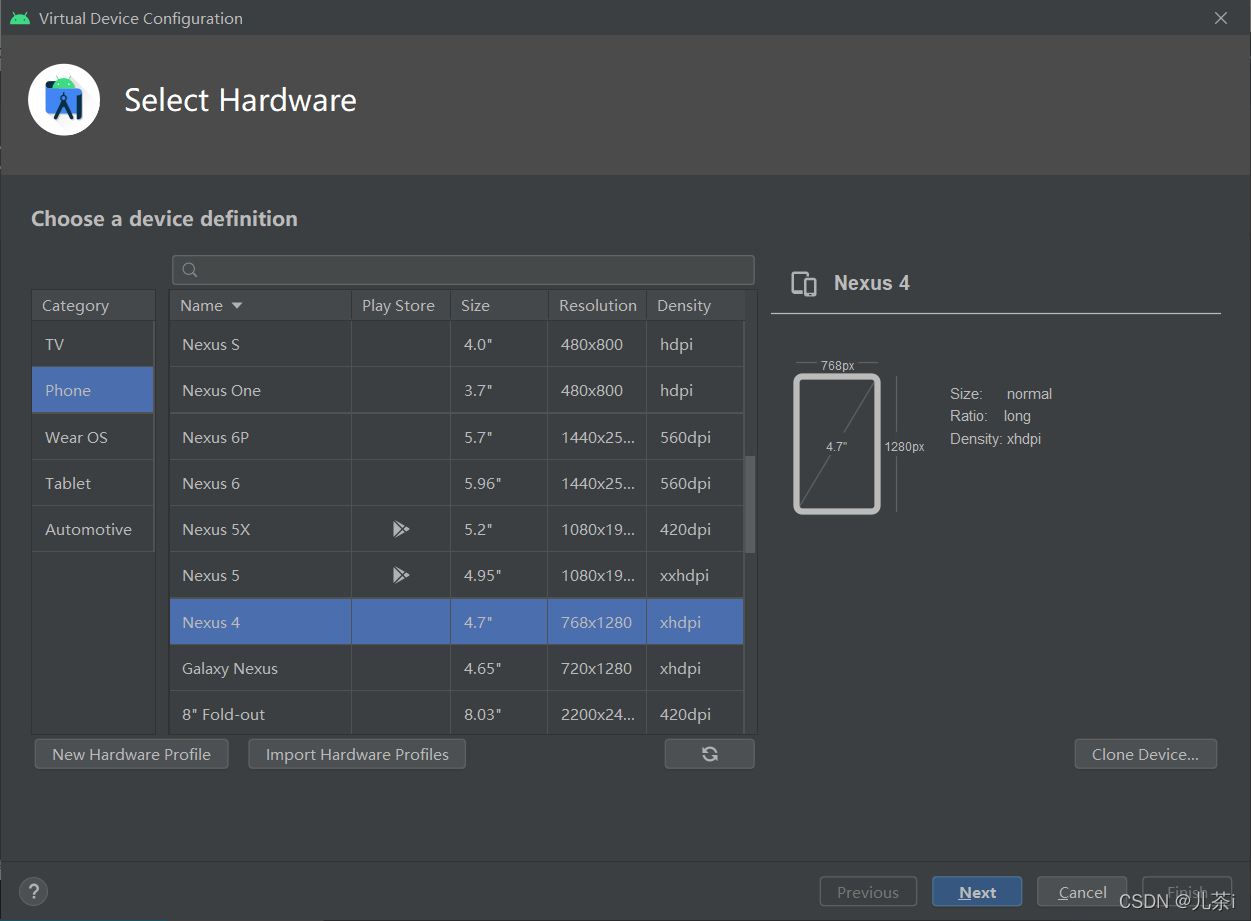
Task: Click the New Hardware Profile button
Action: point(131,754)
